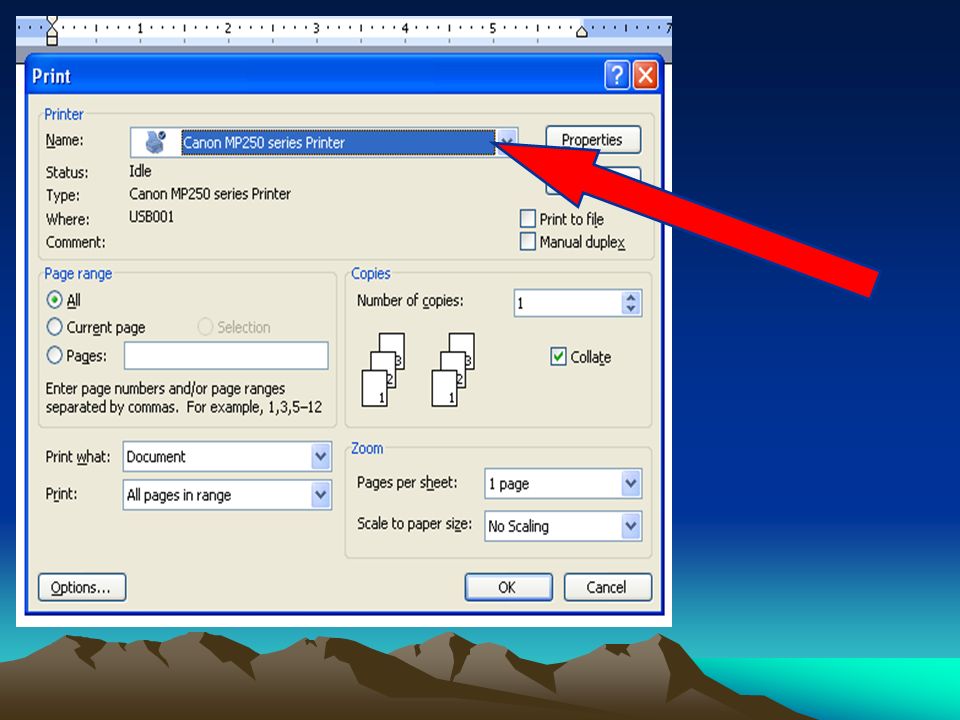Screen dimensions: 960x720
Task: Open the Pages per sheet dropdown
Action: pyautogui.click(x=563, y=484)
